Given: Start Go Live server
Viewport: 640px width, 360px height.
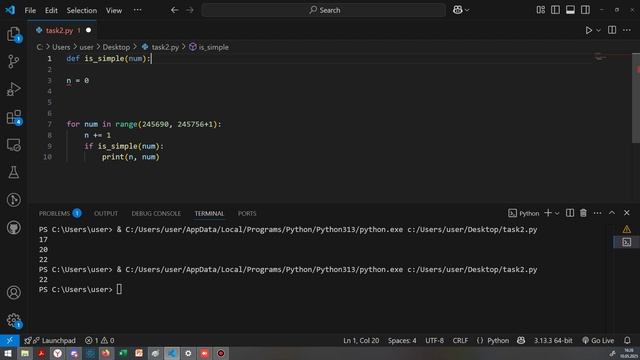Looking at the screenshot, I should pos(598,340).
